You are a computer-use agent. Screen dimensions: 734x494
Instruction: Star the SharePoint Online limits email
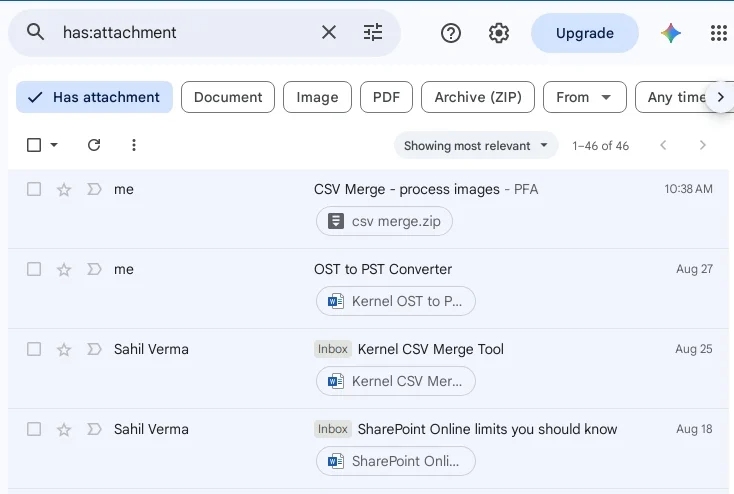pos(64,430)
